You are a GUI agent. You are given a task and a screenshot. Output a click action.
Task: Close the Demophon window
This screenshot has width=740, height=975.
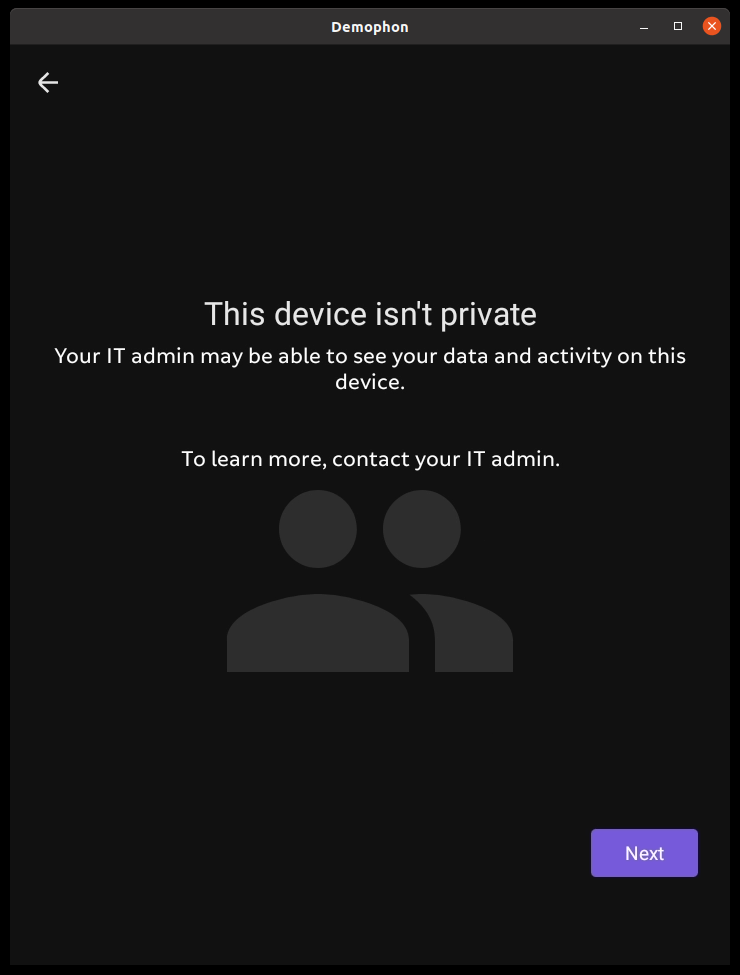(x=711, y=26)
